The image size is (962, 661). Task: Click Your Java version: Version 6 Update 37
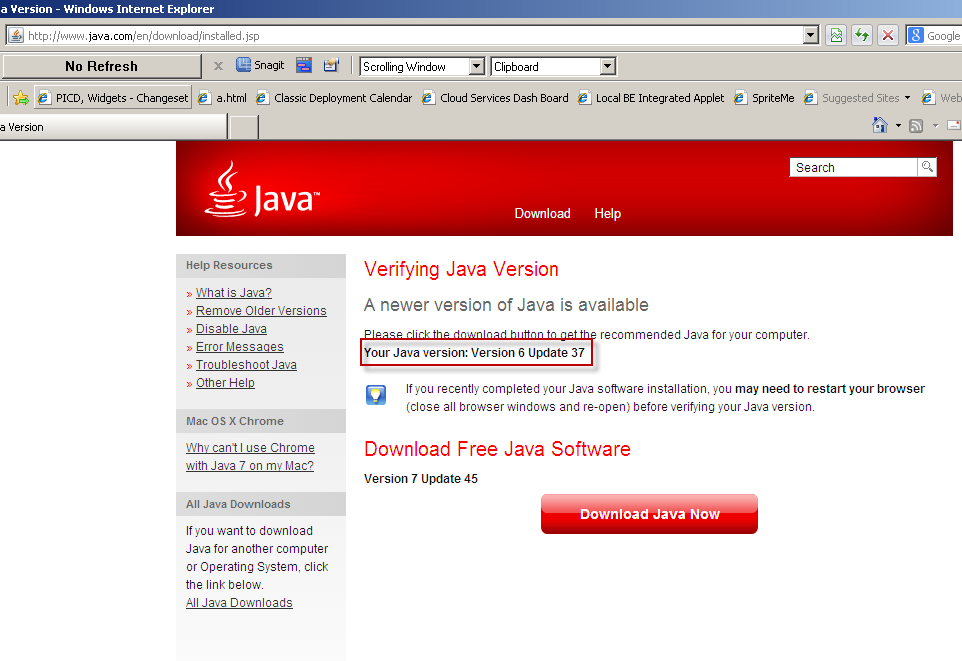474,353
